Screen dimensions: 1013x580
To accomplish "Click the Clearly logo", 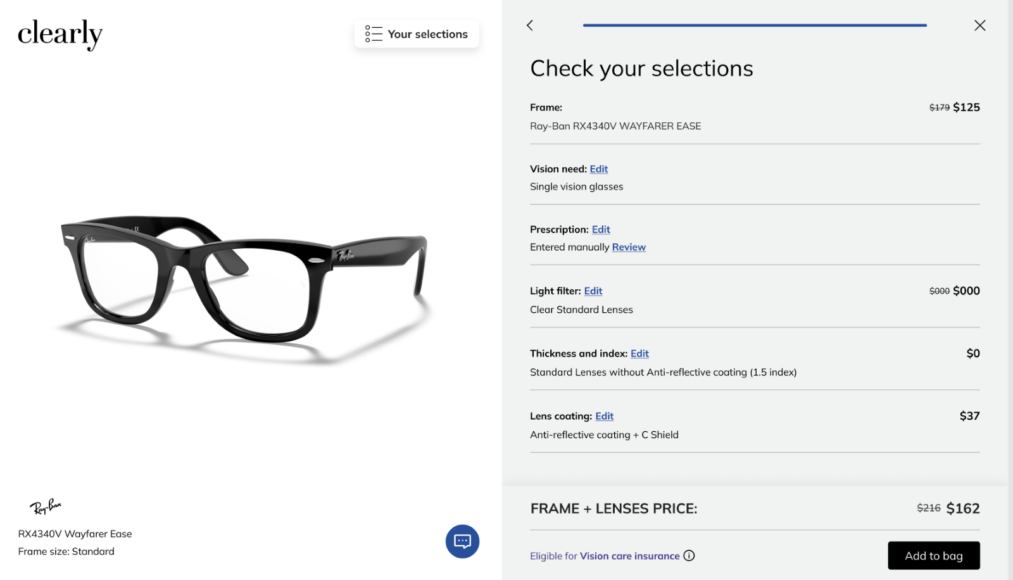I will (x=59, y=34).
